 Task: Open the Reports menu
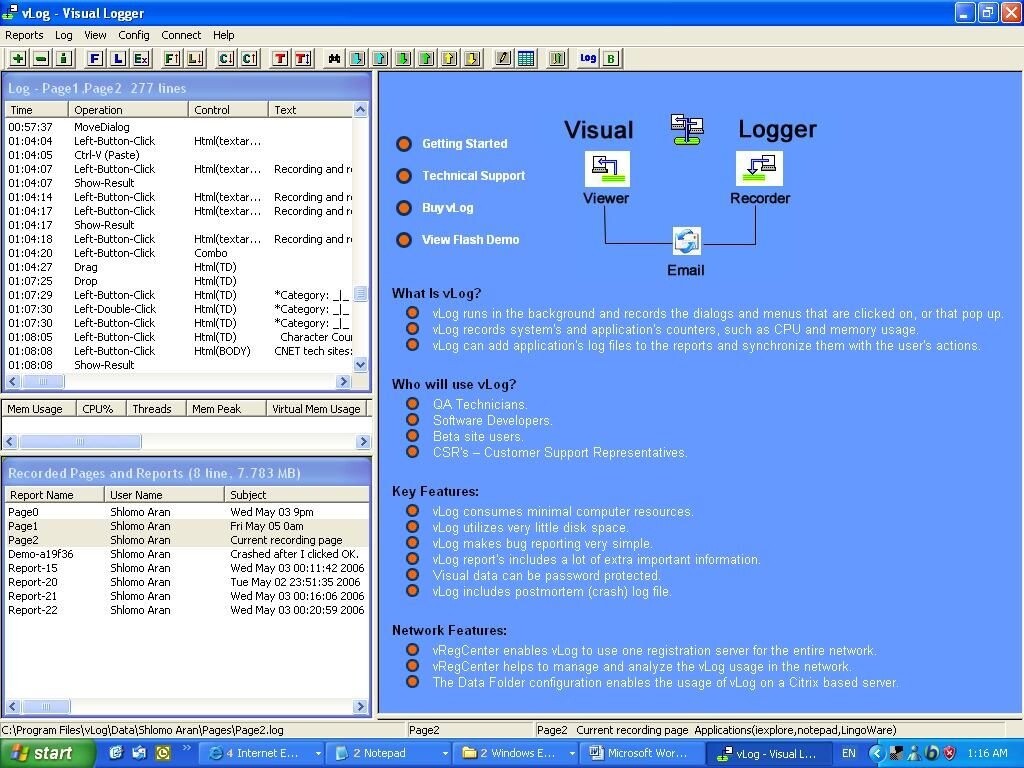pos(24,35)
